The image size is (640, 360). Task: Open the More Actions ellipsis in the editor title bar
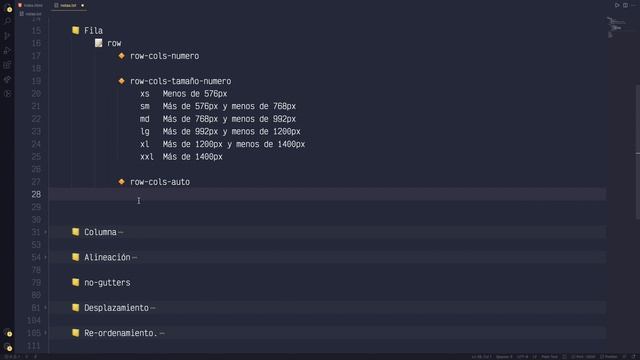click(x=633, y=5)
